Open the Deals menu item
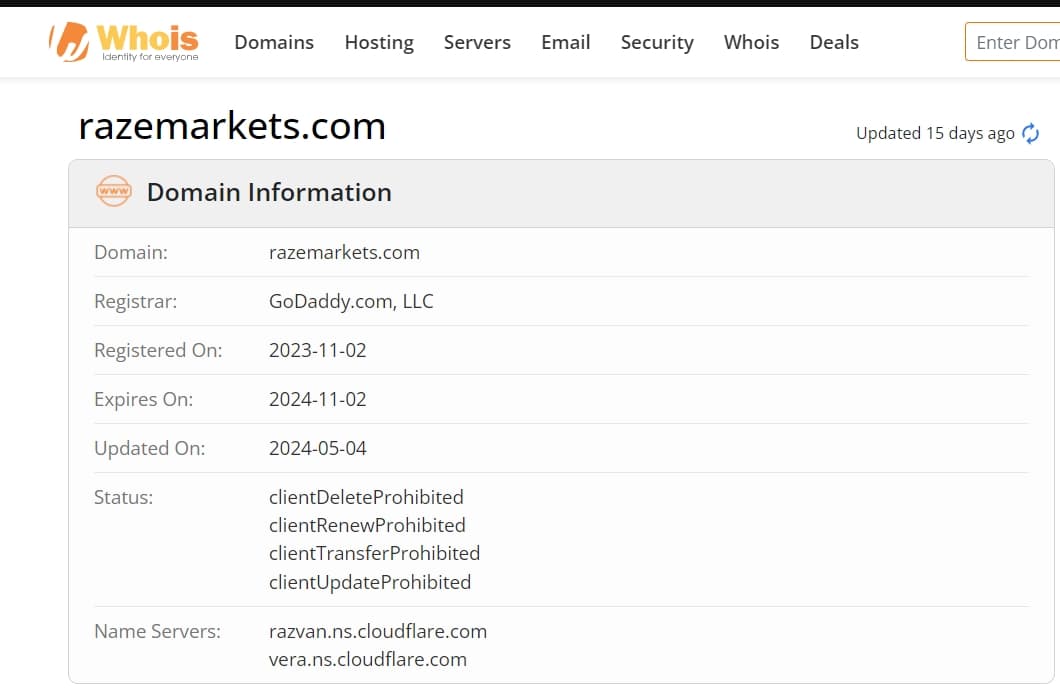Viewport: 1060px width, 694px height. coord(834,42)
